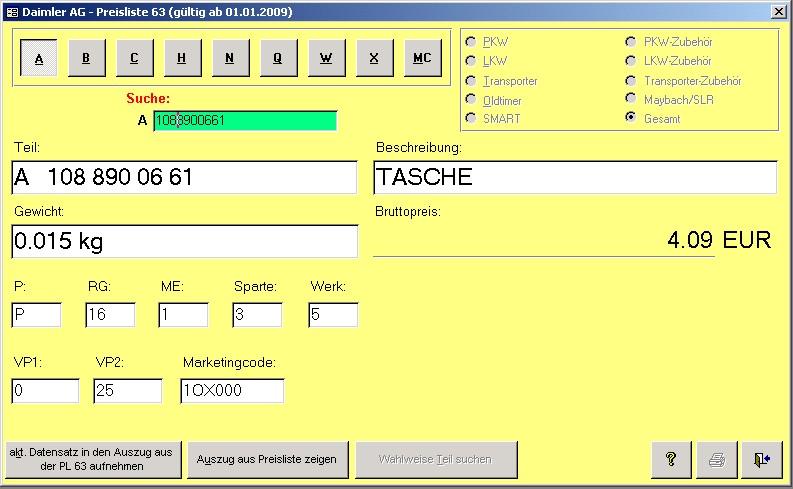Click the VP2 field showing 25

(128, 391)
